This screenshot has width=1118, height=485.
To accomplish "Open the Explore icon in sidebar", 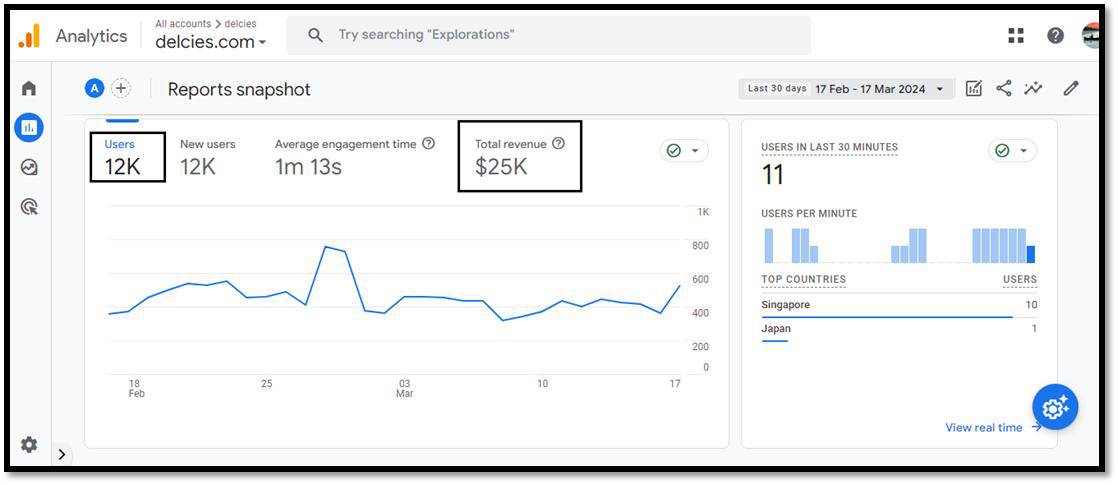I will (x=29, y=168).
